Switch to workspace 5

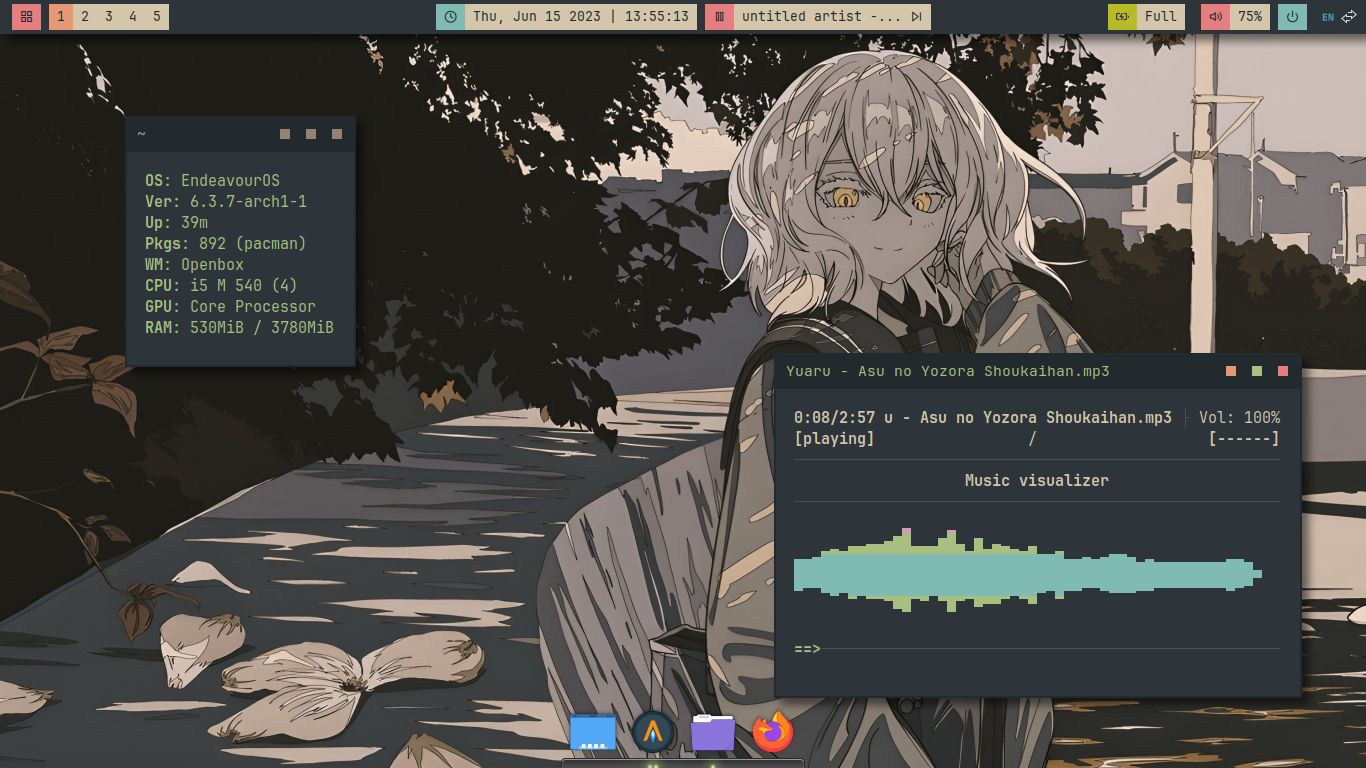(x=157, y=17)
